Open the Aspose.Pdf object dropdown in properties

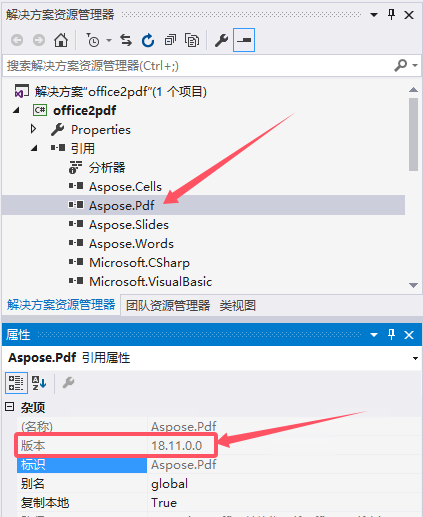tap(415, 358)
